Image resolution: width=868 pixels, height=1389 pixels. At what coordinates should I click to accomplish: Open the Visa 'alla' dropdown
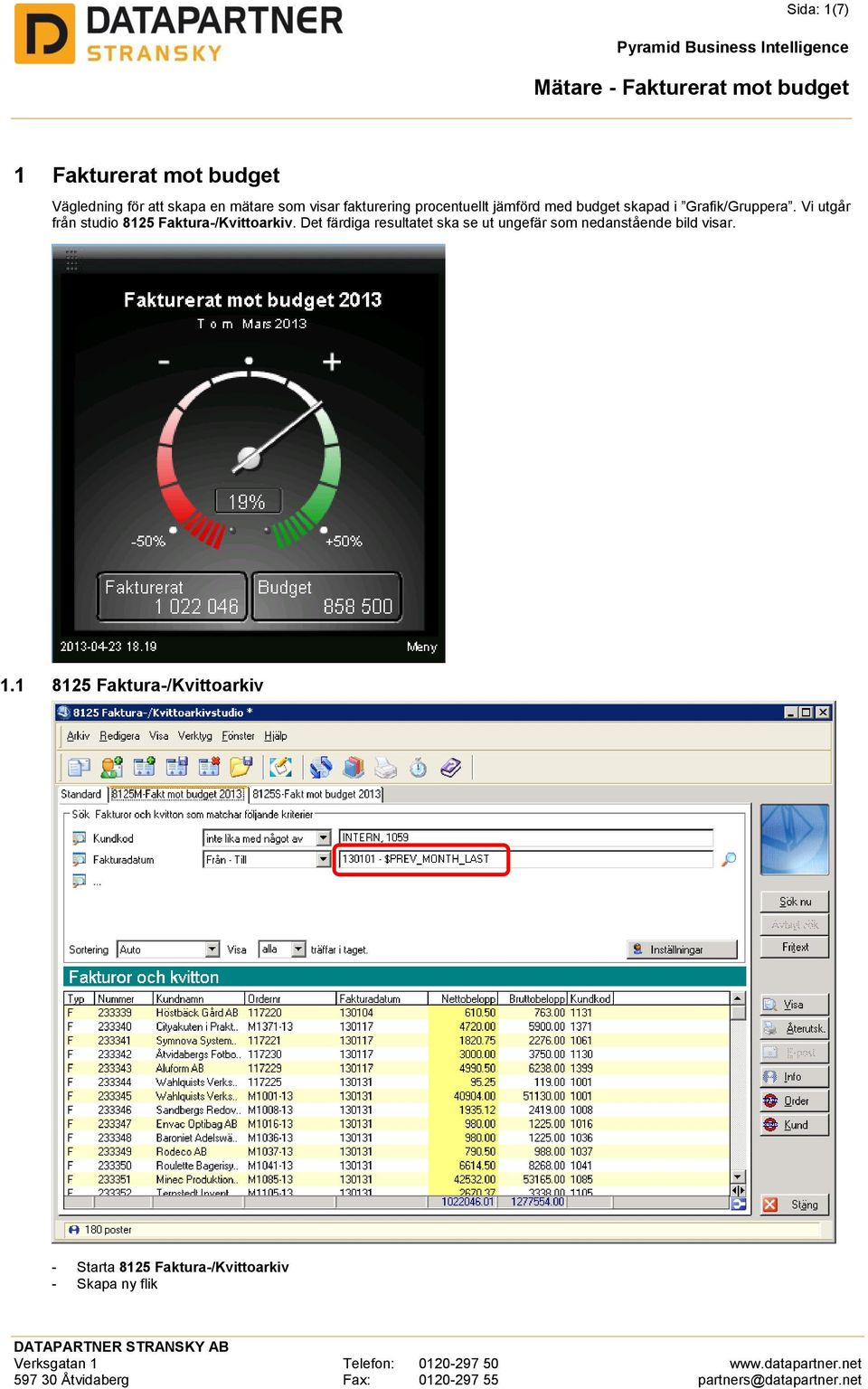point(299,950)
